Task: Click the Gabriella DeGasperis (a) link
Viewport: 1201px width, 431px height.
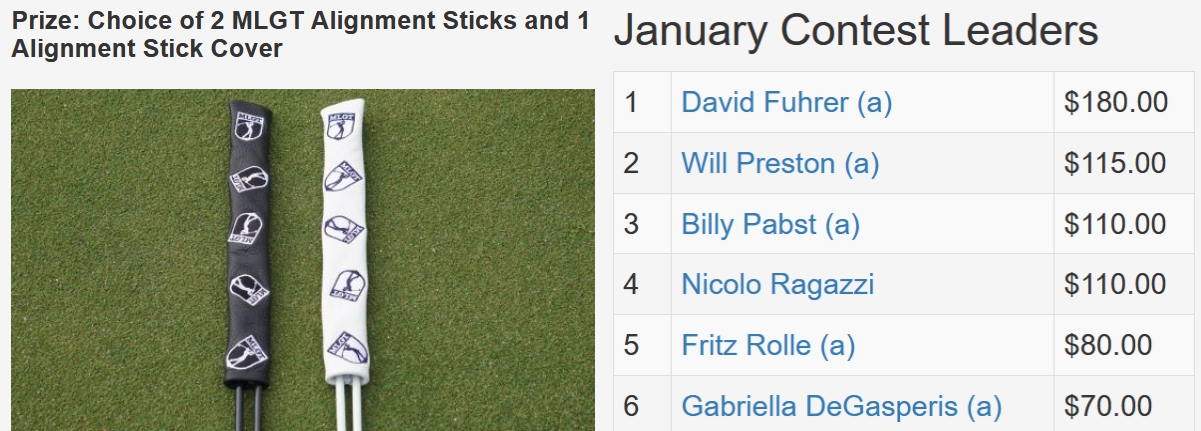Action: click(841, 407)
